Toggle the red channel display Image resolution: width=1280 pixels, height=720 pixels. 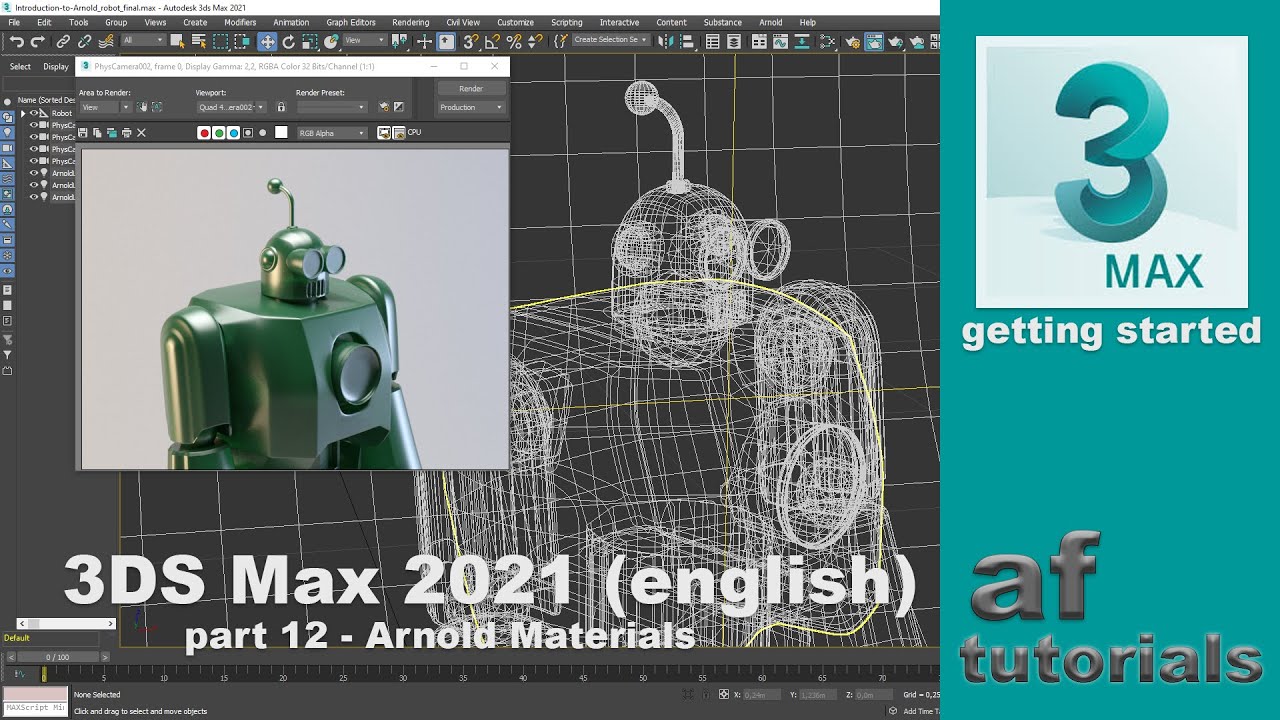click(205, 133)
